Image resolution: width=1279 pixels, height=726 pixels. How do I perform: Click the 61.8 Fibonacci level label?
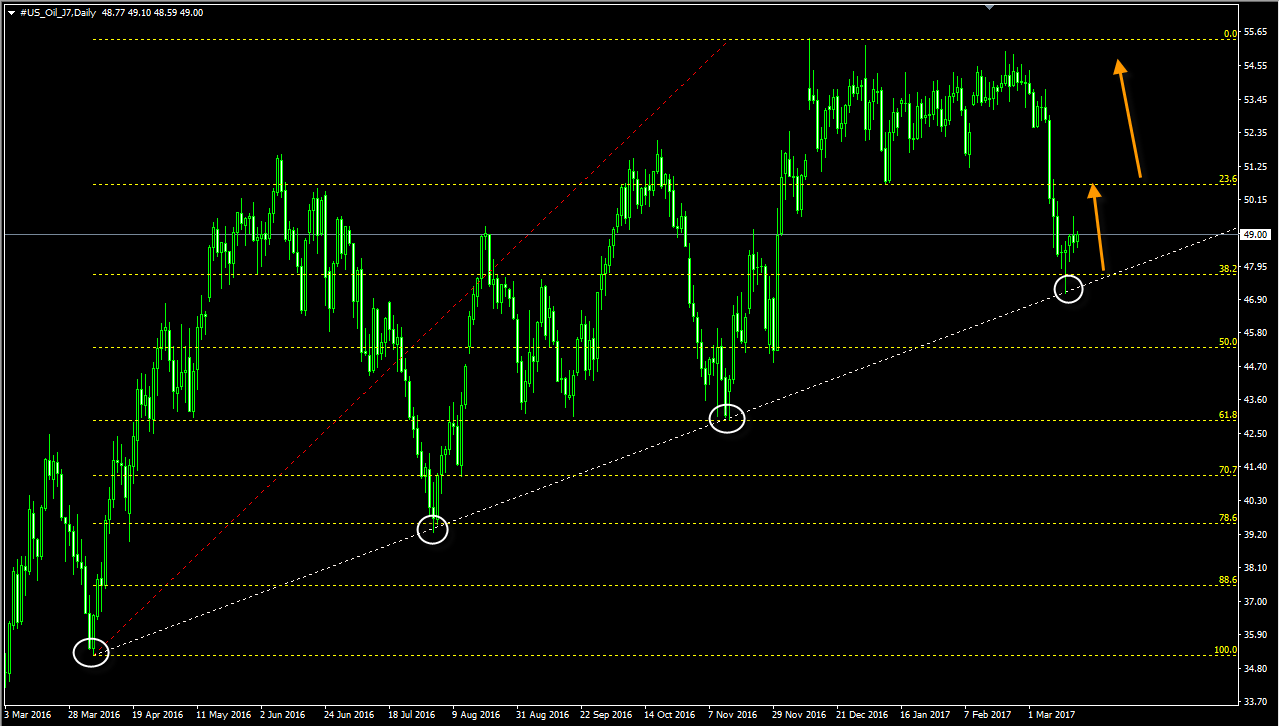click(1229, 414)
